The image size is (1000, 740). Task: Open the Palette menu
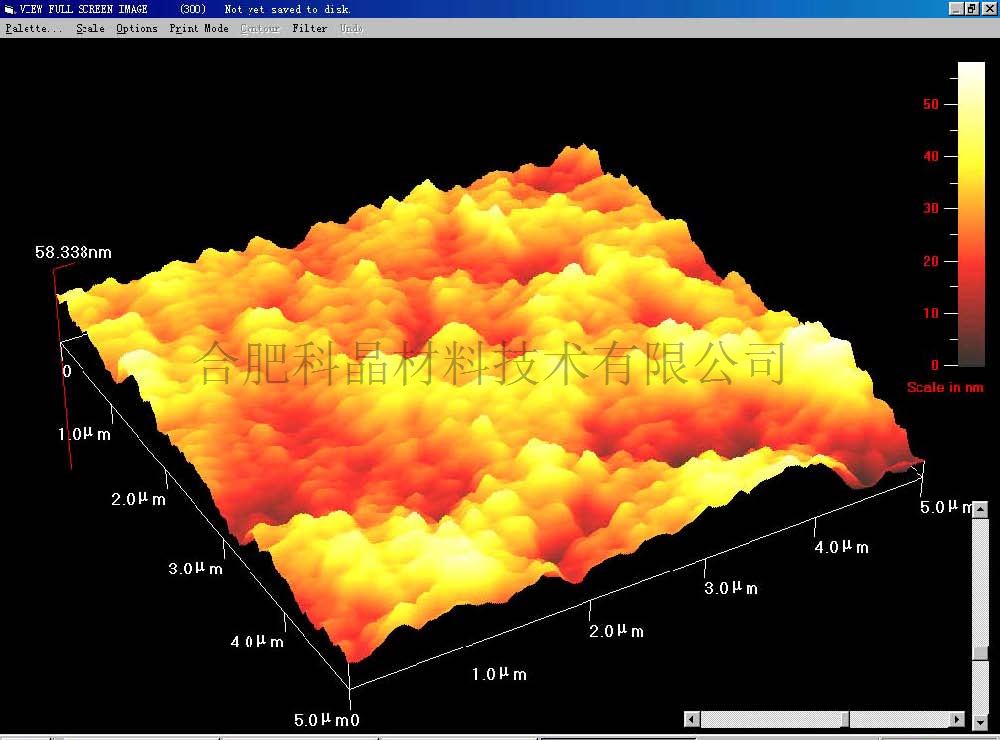[x=33, y=28]
